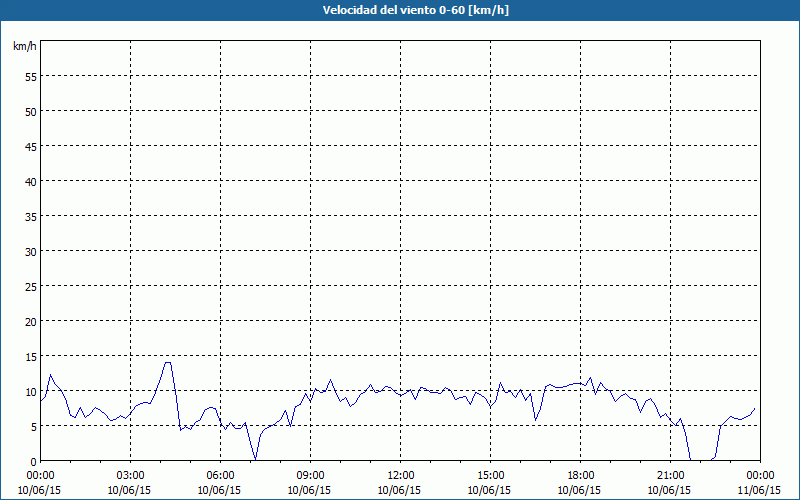Select the 30 y-axis label
This screenshot has width=800, height=500.
click(x=31, y=252)
